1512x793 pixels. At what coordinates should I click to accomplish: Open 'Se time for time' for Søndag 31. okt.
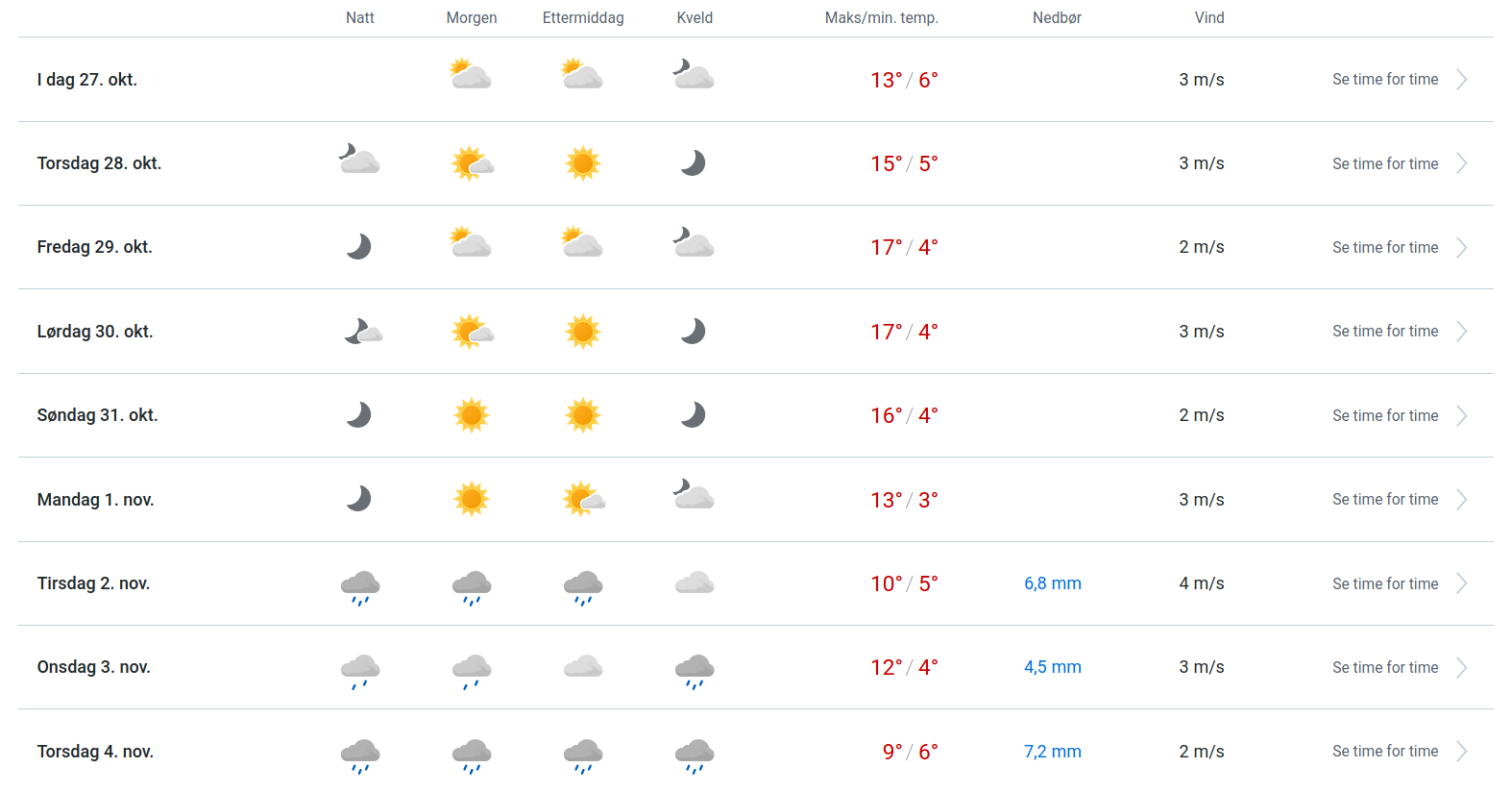pos(1385,416)
